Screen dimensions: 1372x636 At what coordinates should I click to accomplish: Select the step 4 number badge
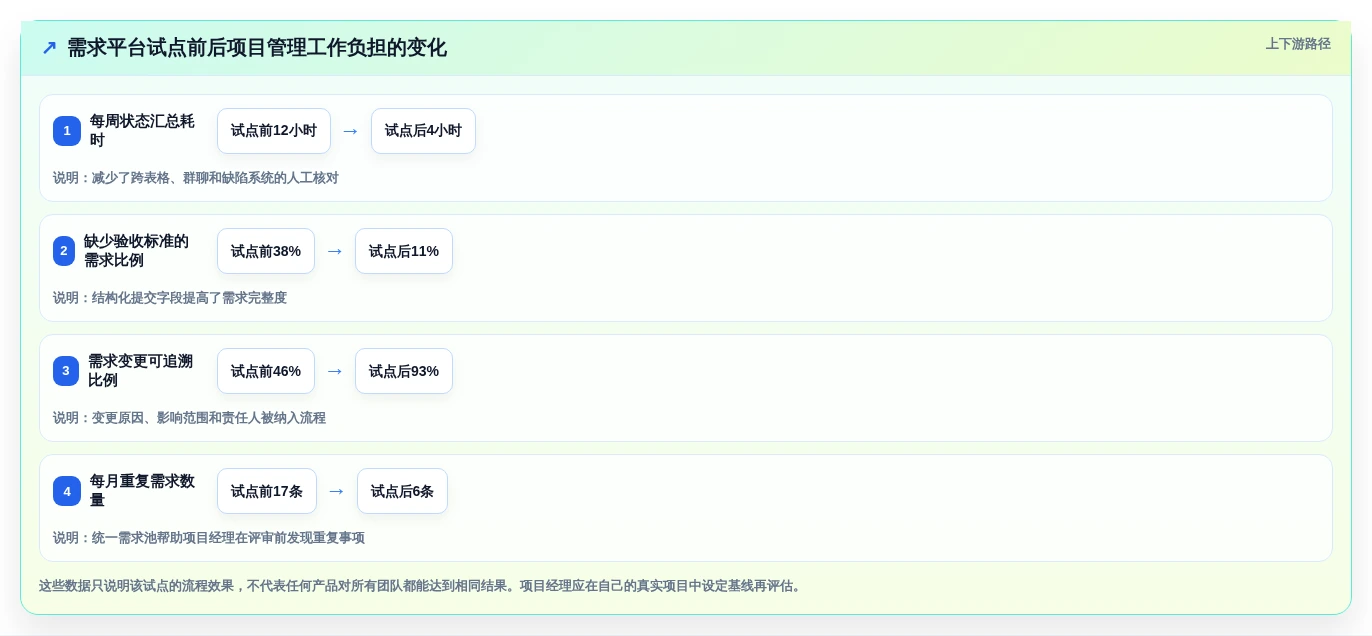[67, 491]
